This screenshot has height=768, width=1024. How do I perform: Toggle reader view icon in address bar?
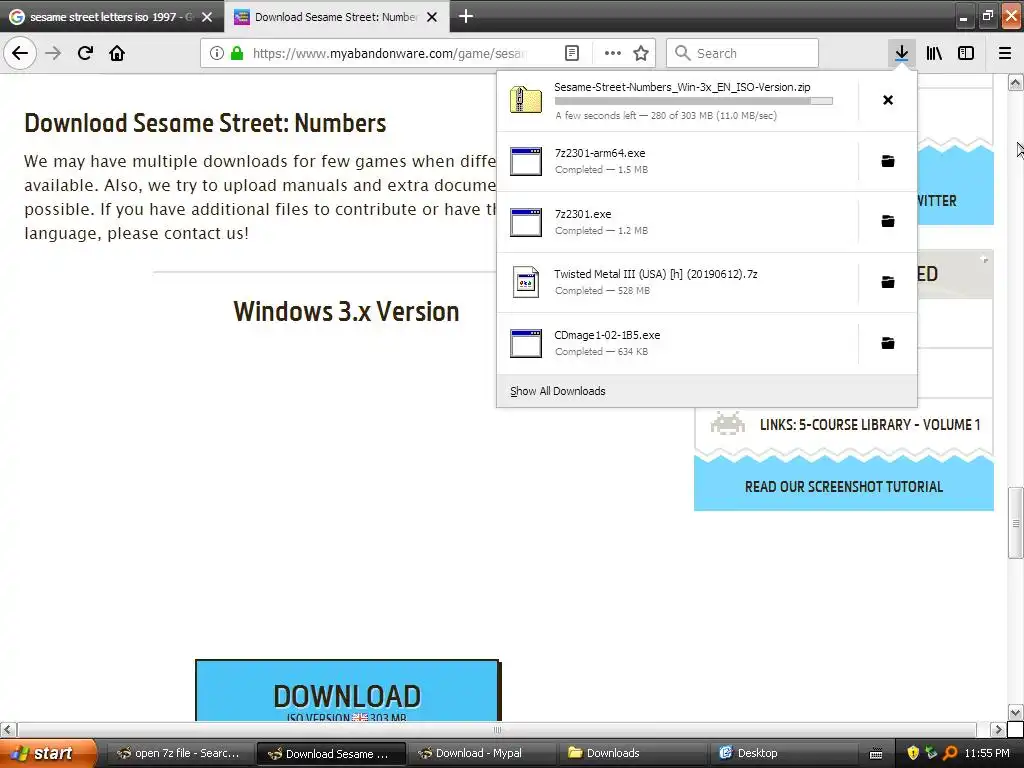pos(571,53)
